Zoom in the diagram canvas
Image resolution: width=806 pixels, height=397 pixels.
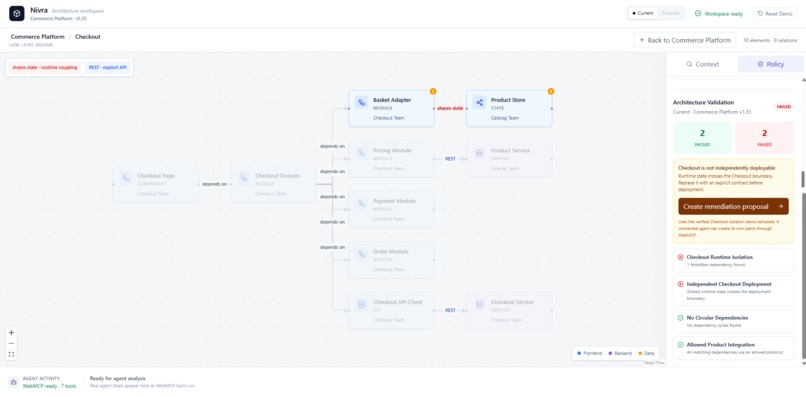click(x=11, y=333)
